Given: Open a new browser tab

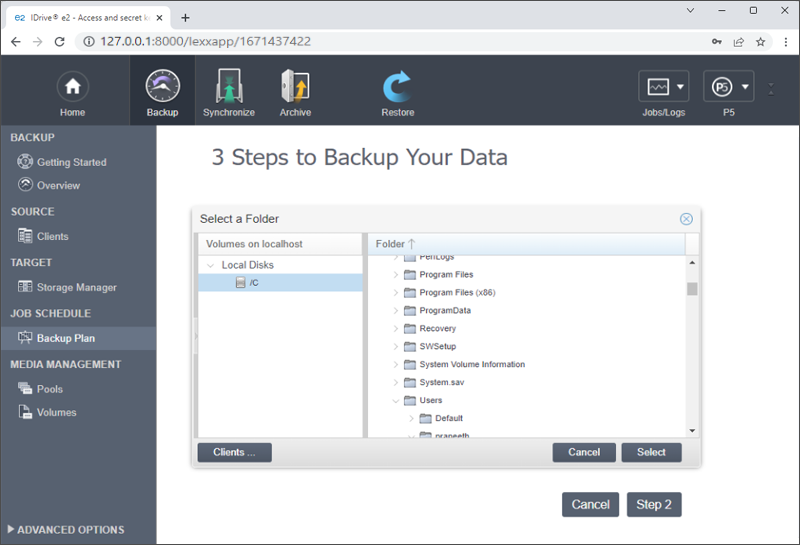Looking at the screenshot, I should pos(185,18).
